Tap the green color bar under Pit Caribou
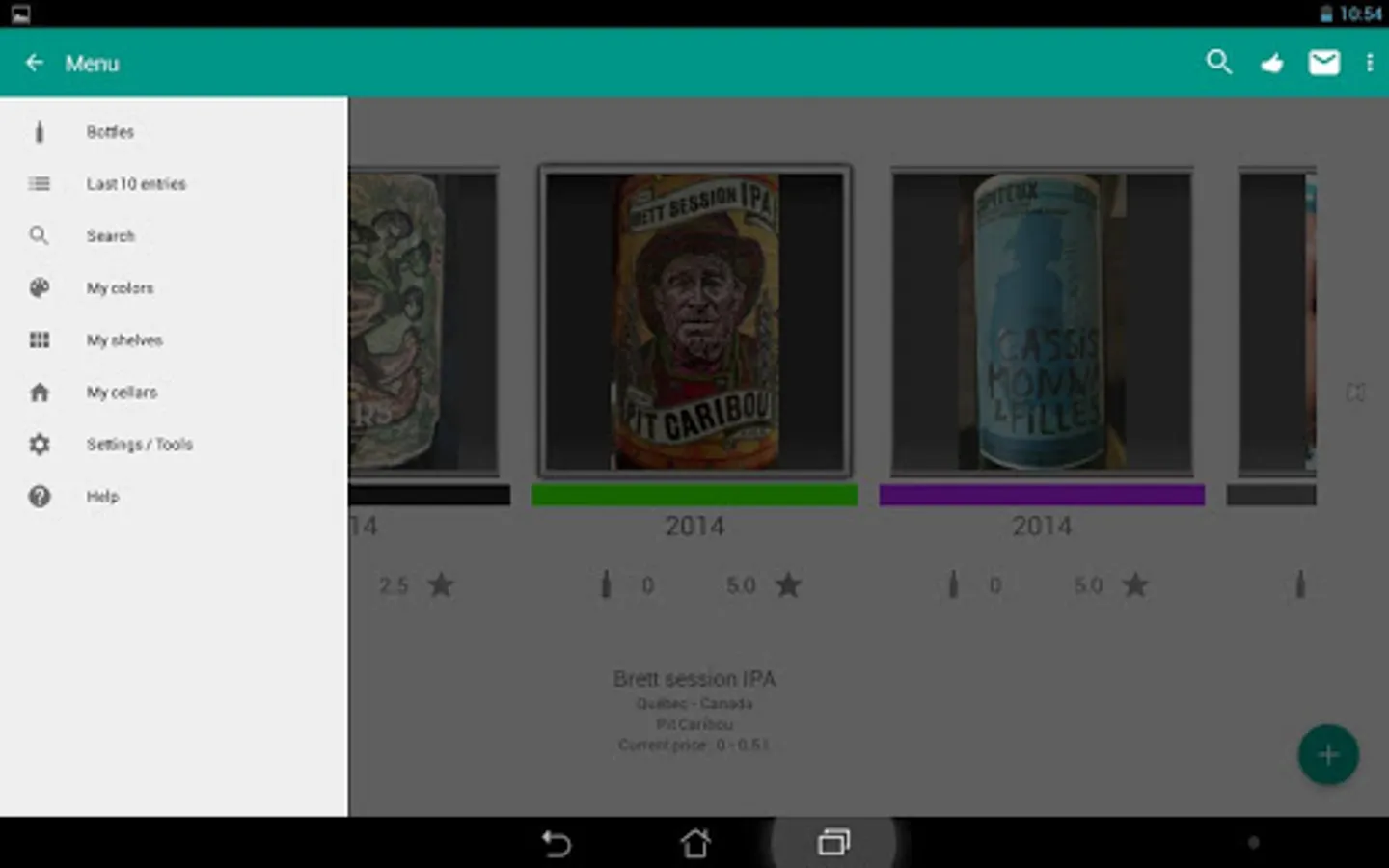The image size is (1389, 868). click(x=694, y=495)
